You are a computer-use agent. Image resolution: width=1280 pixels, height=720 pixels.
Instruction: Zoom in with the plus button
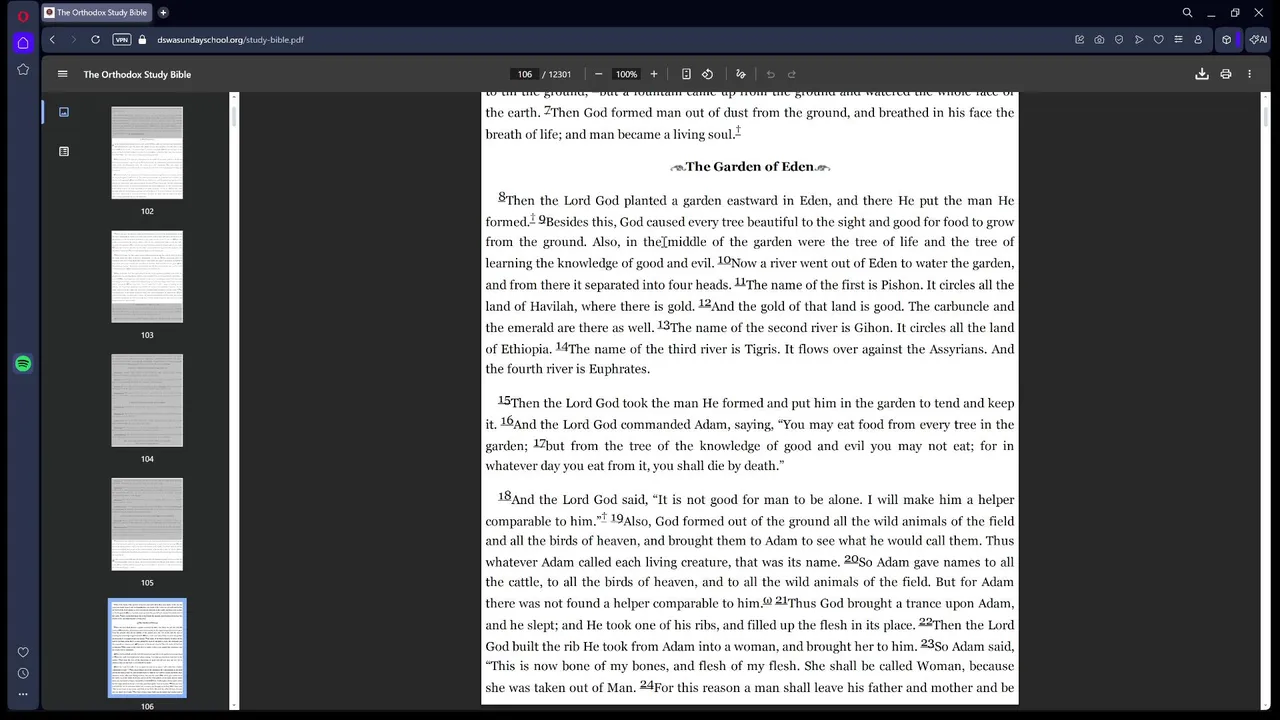pos(654,74)
